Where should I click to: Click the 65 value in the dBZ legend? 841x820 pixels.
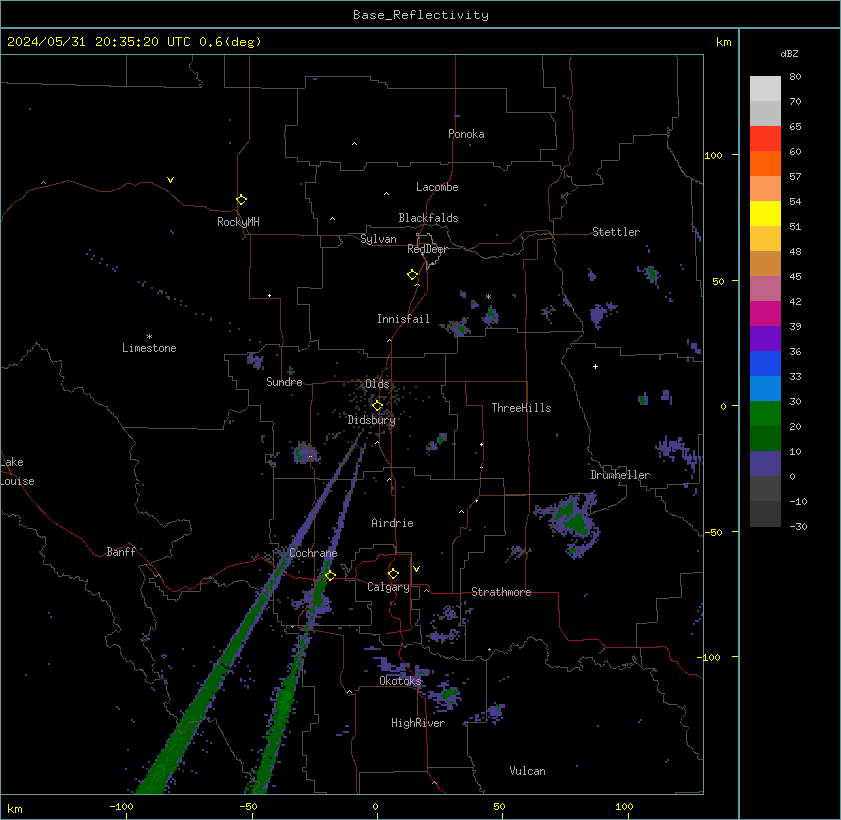(x=795, y=127)
